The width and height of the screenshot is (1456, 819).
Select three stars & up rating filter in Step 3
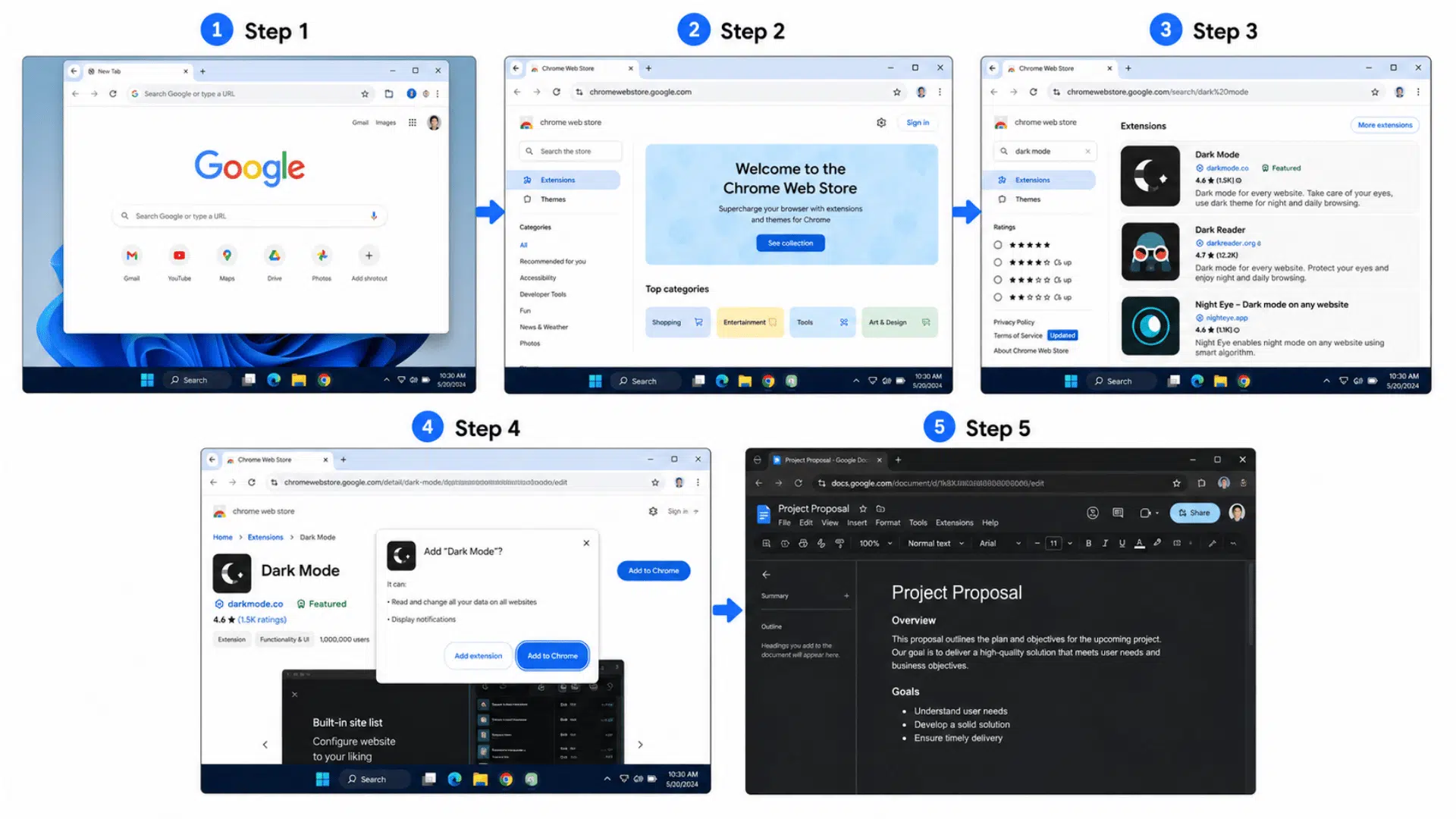998,280
